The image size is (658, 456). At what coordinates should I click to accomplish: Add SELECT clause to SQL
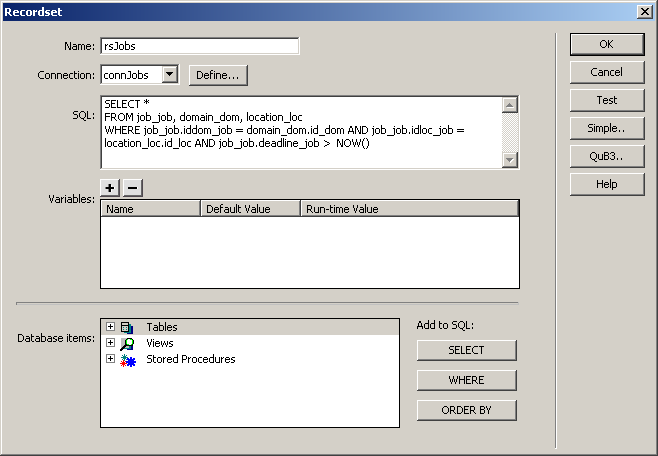[466, 350]
